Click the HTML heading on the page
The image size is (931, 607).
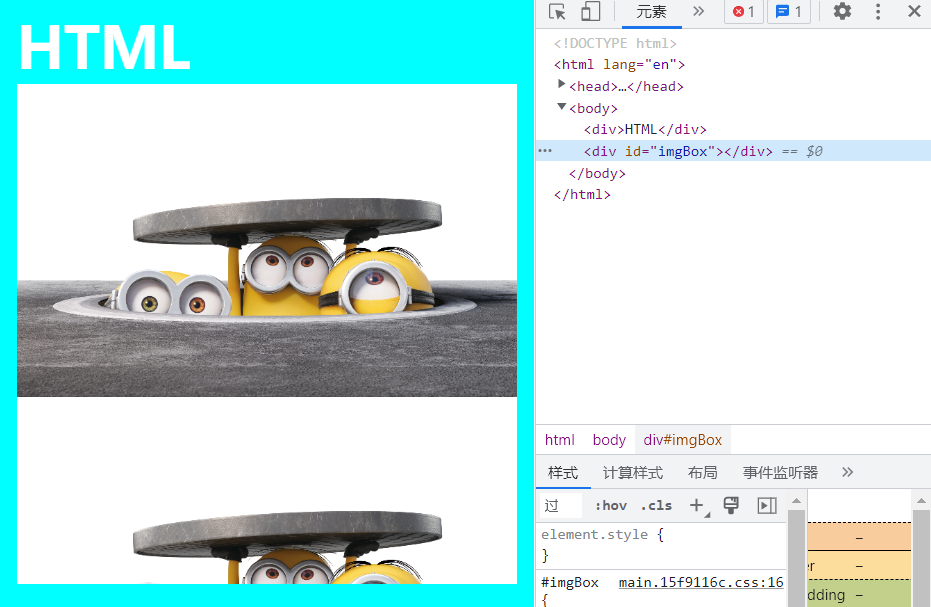point(105,48)
